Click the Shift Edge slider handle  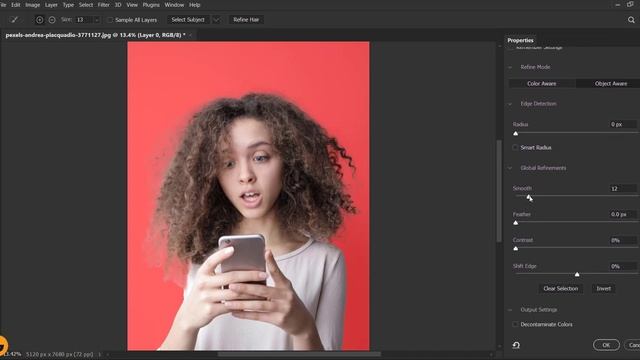[x=577, y=275]
